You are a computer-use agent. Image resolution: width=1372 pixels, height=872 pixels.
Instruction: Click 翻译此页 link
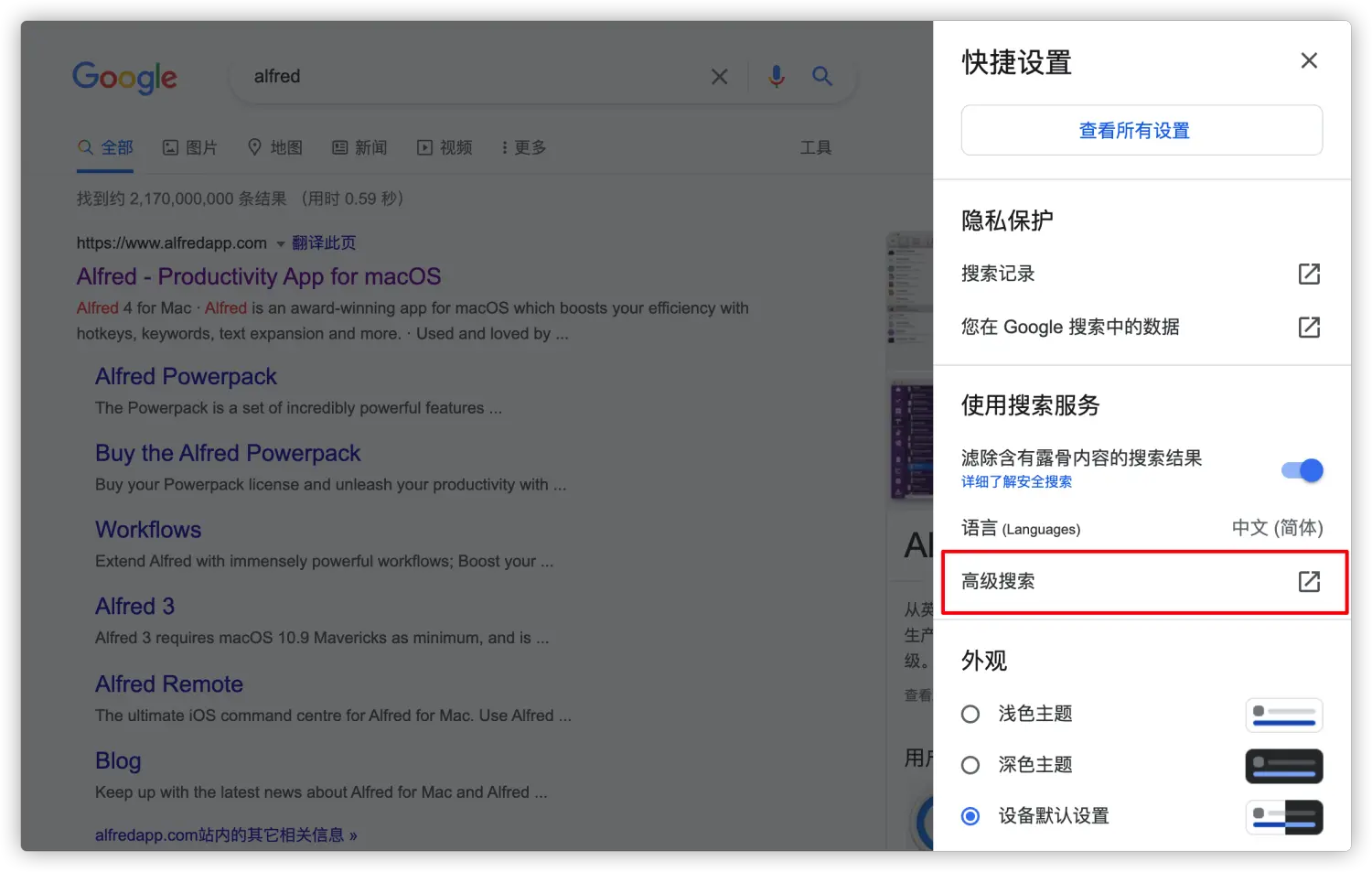point(324,242)
